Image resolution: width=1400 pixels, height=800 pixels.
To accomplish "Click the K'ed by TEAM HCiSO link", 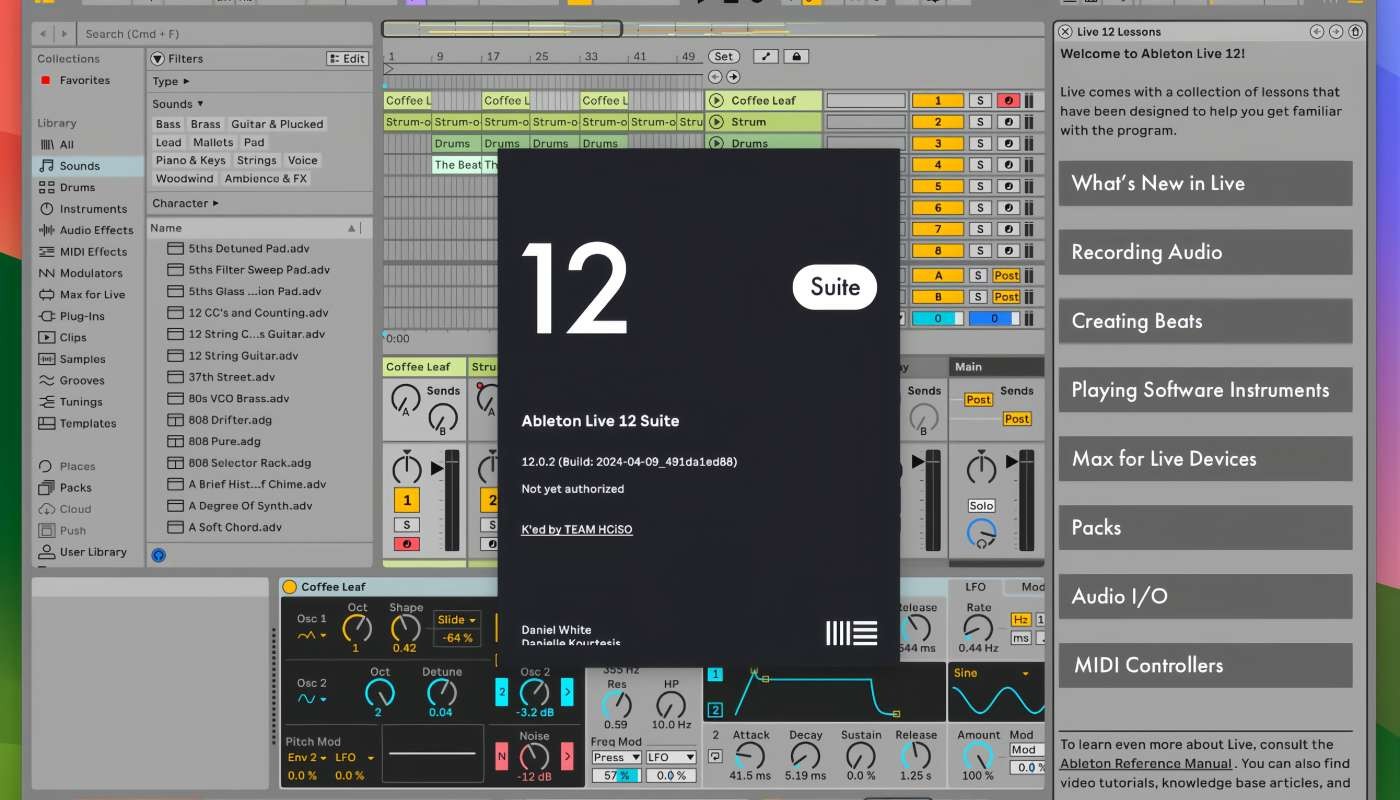I will click(x=577, y=529).
